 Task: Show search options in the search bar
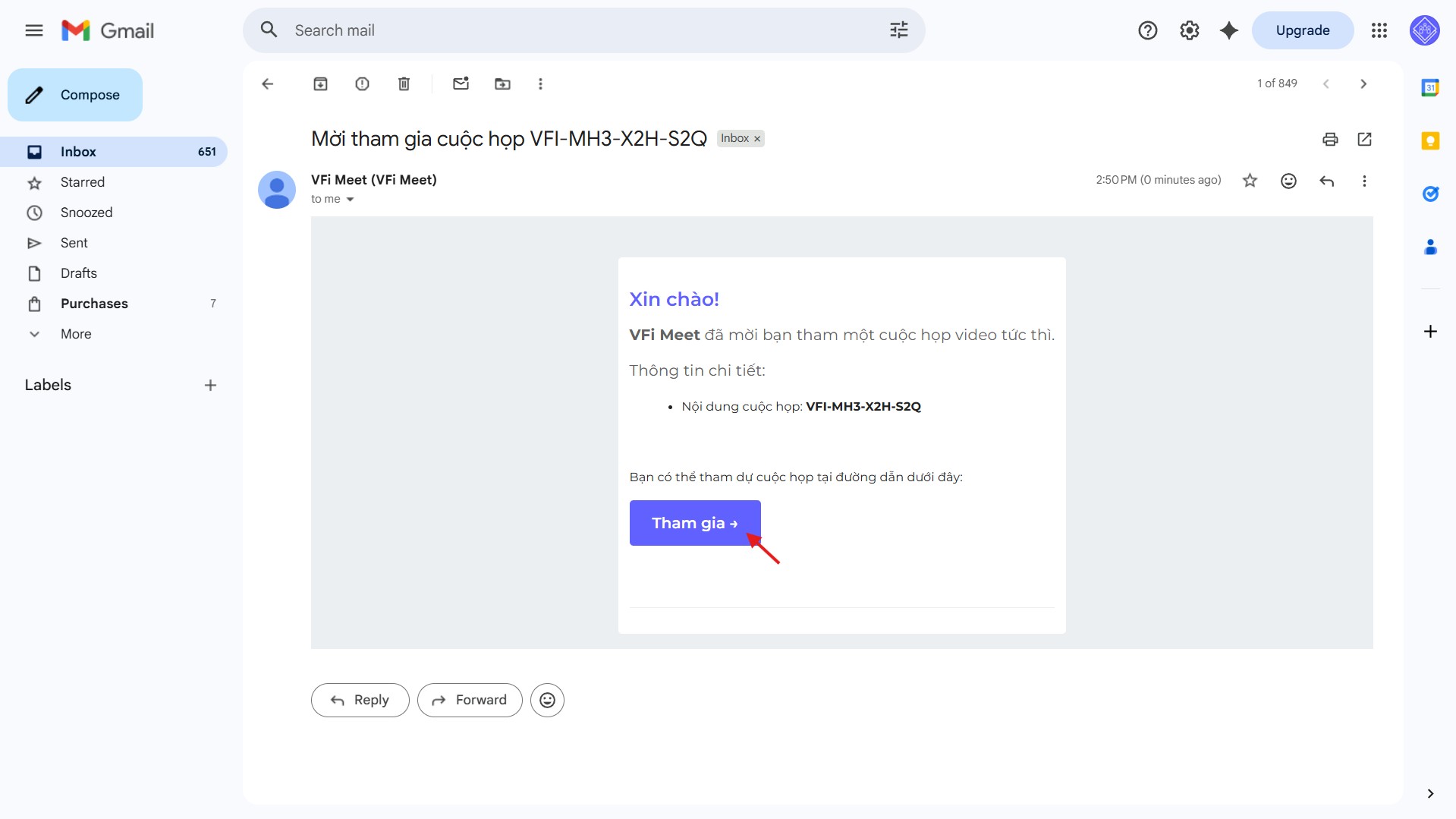point(898,30)
